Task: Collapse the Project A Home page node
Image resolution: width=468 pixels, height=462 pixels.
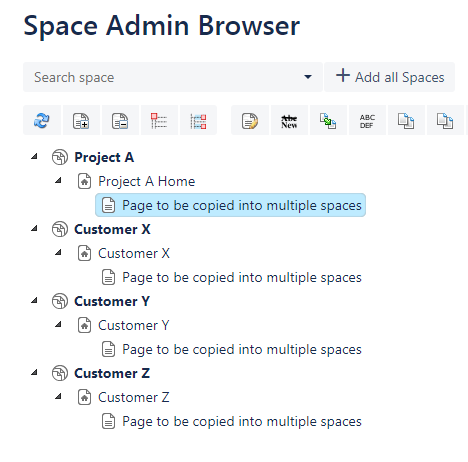Action: click(x=58, y=180)
